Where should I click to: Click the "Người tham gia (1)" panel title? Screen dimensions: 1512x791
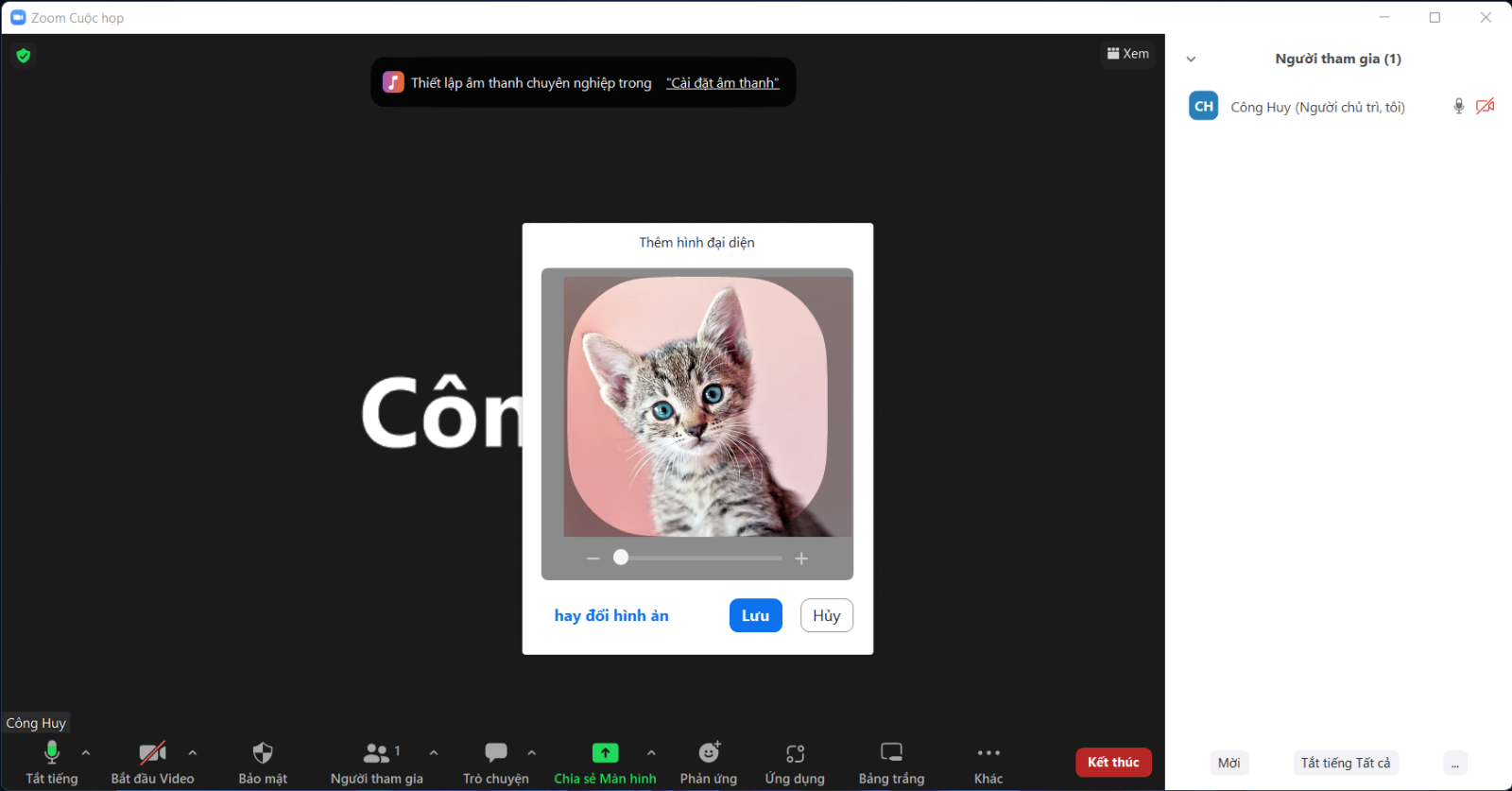pos(1338,59)
